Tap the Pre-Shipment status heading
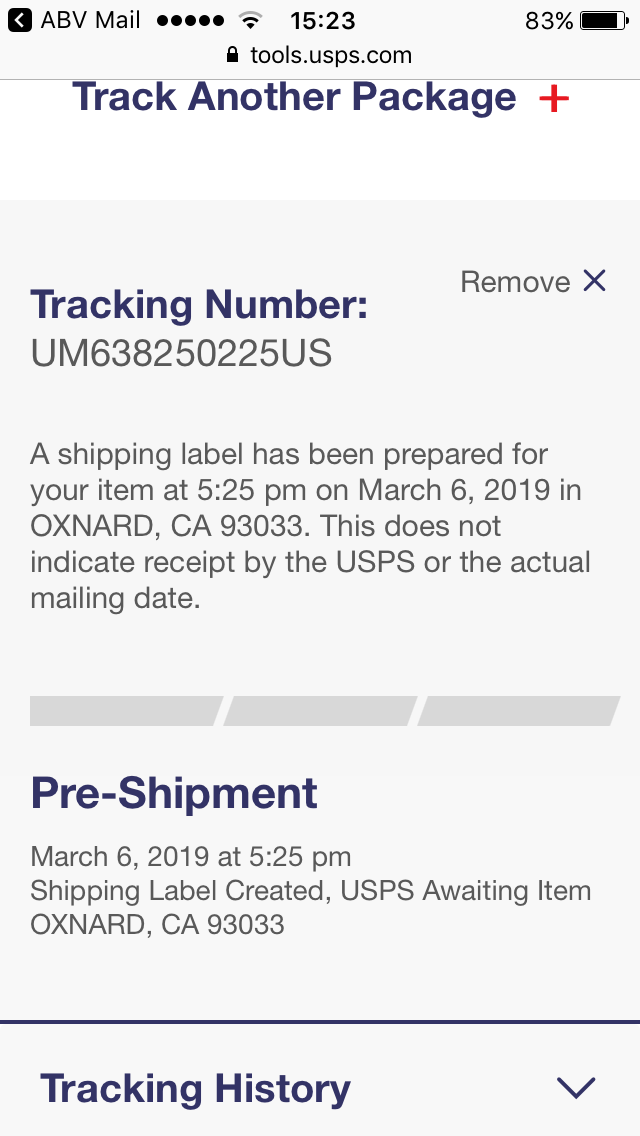640x1136 pixels. coord(174,793)
